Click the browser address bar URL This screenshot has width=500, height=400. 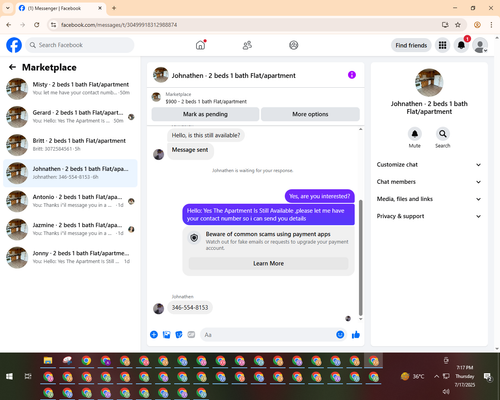119,25
